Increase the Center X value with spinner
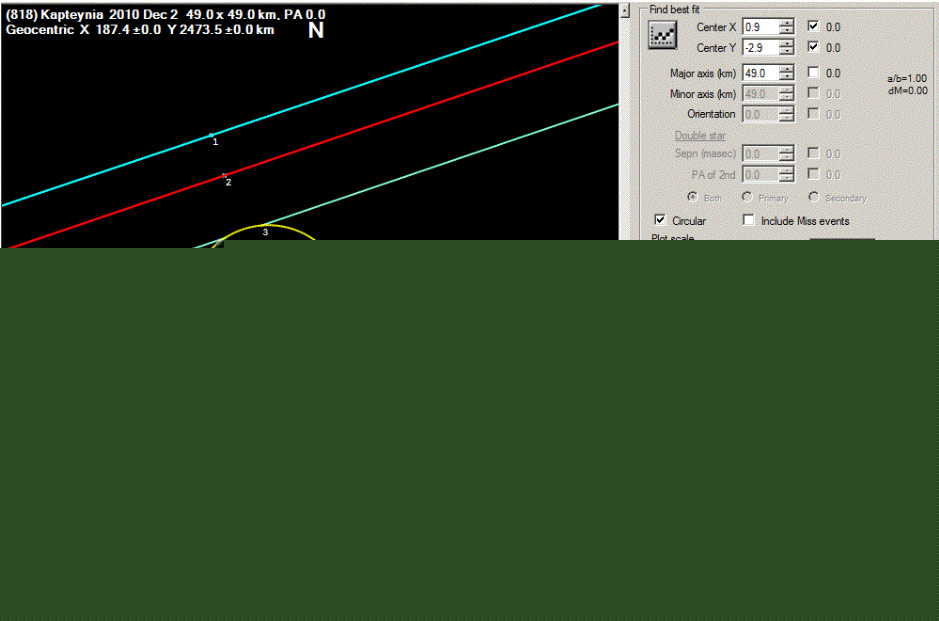Image resolution: width=939 pixels, height=621 pixels. 786,23
